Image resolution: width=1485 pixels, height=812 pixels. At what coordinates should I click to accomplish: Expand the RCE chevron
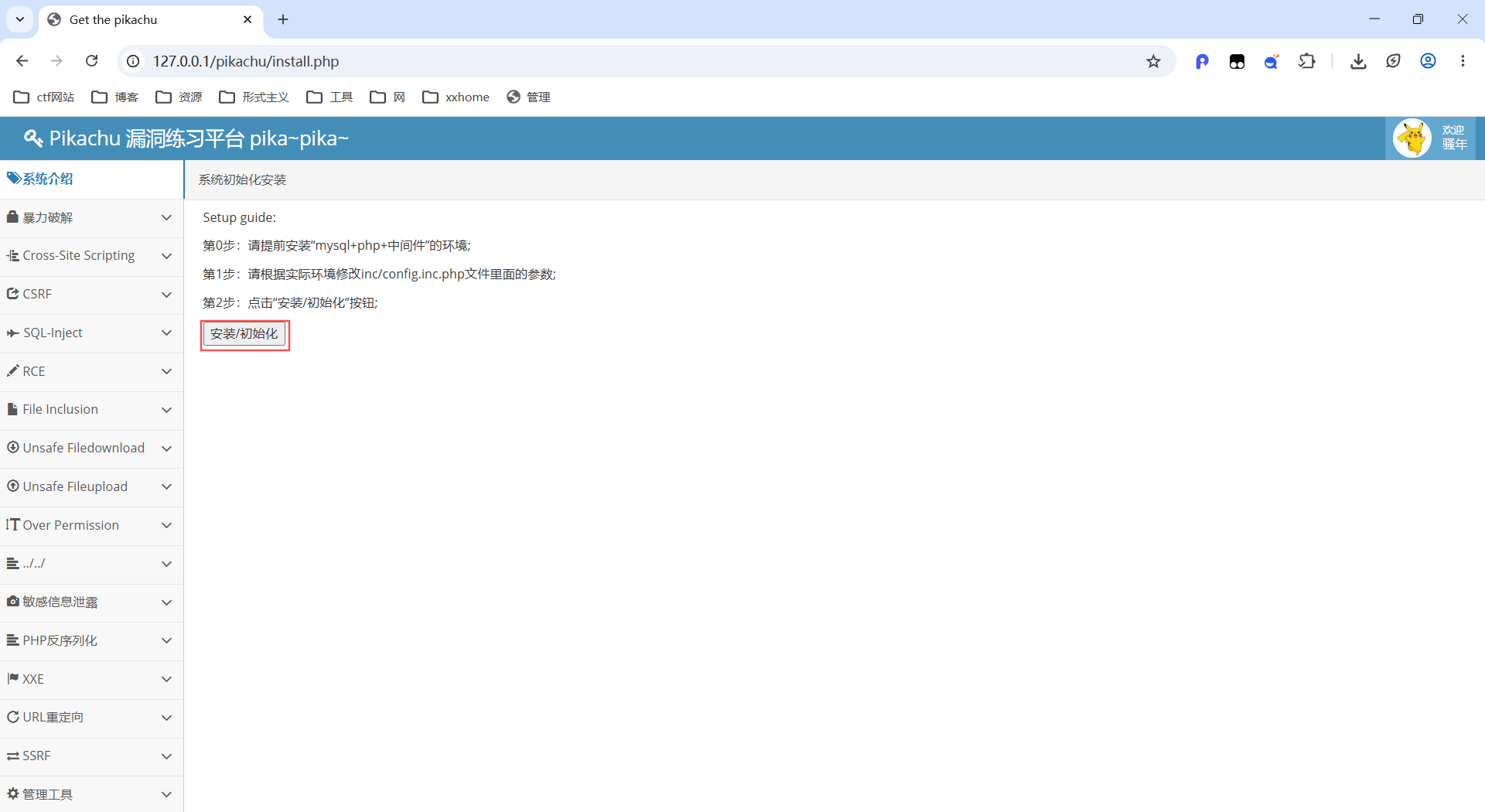(x=166, y=371)
